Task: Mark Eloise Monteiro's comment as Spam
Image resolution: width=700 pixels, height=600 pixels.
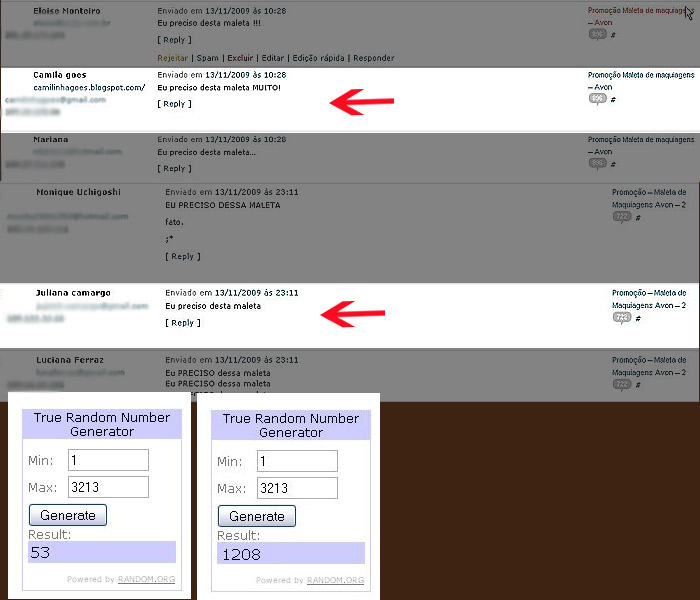Action: (208, 58)
